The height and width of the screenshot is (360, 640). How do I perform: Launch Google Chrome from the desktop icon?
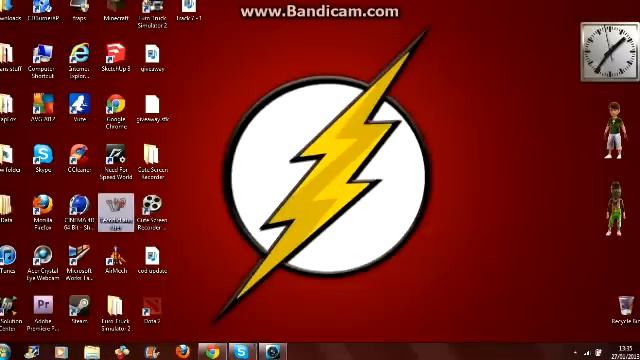tap(116, 111)
